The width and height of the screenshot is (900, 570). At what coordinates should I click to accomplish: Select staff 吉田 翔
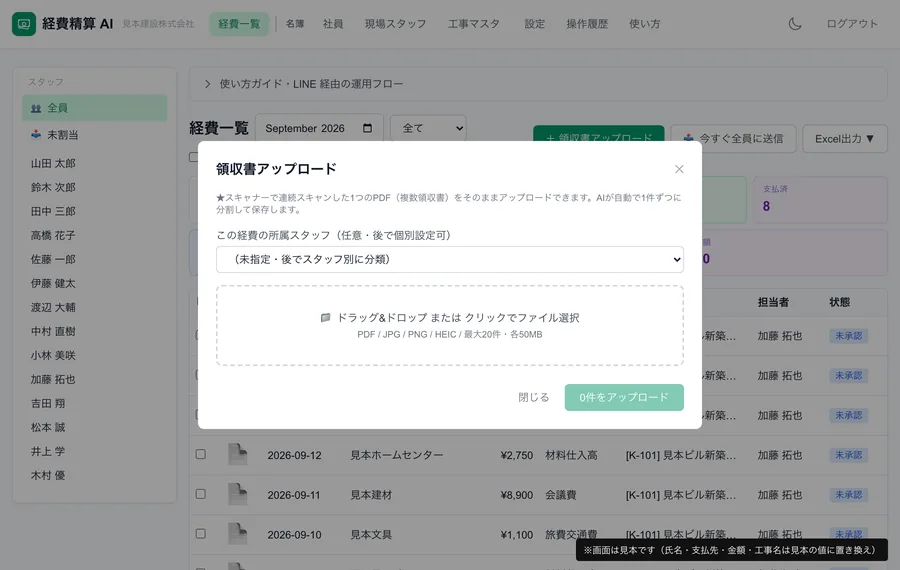[x=48, y=404]
